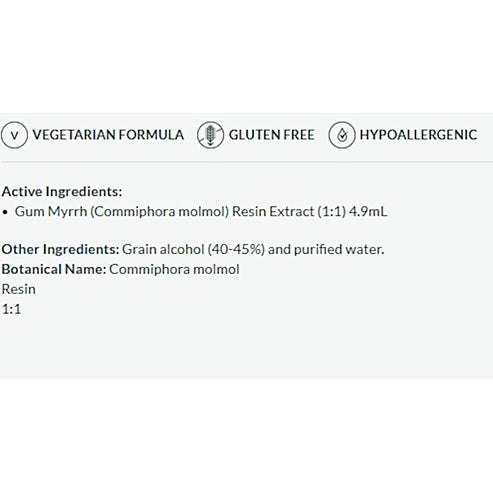Click Commiphora molmol after Botanical Name
The image size is (493, 493).
point(174,269)
